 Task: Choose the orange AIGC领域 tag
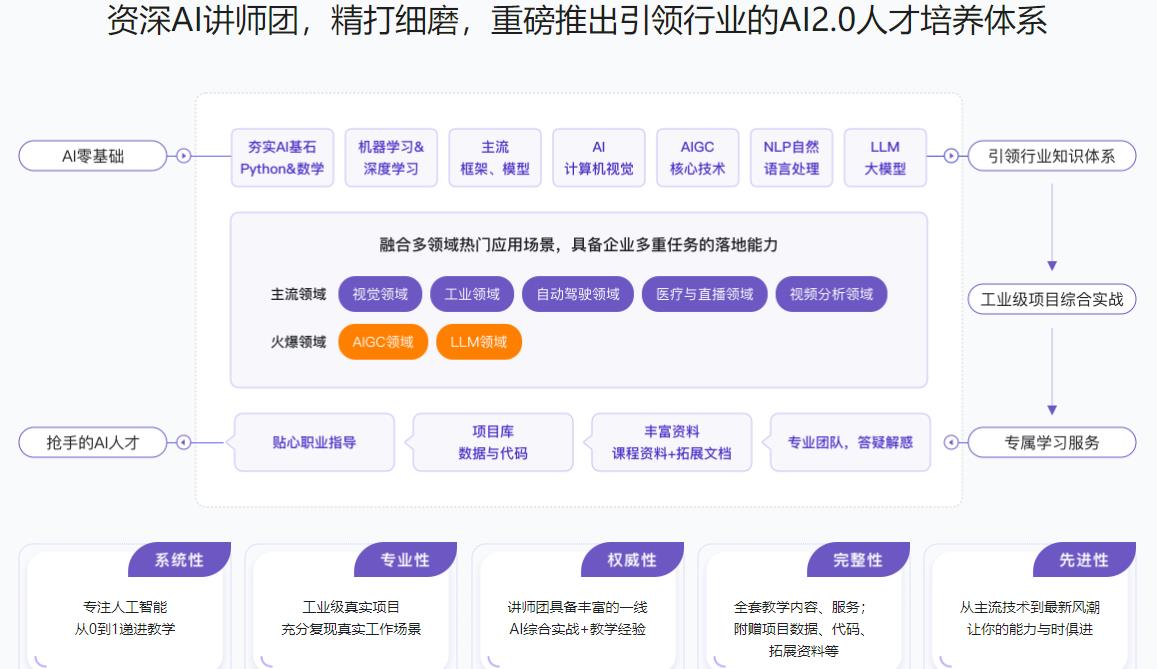coord(383,342)
